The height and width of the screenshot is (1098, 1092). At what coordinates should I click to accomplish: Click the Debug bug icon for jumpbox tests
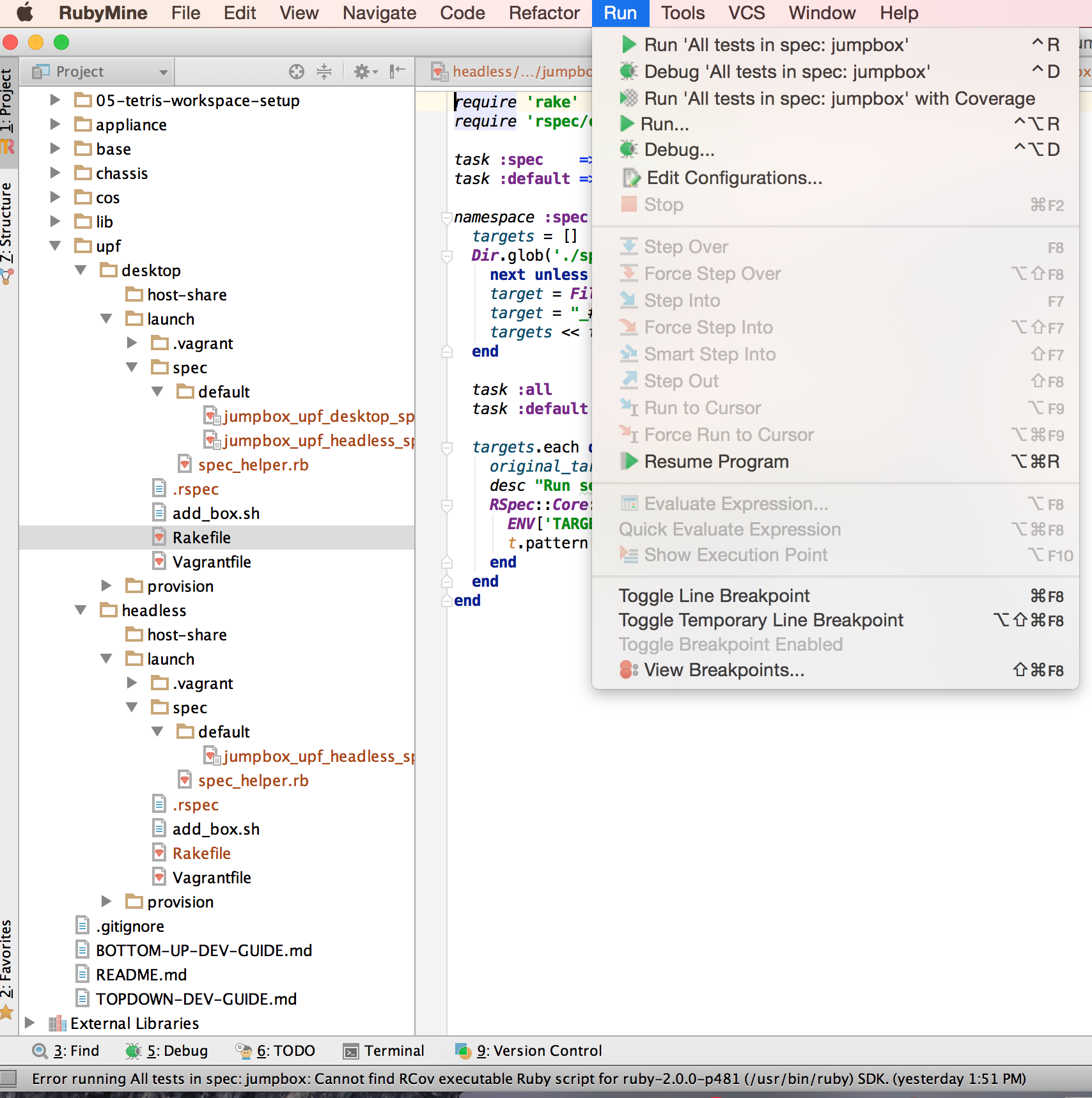629,72
